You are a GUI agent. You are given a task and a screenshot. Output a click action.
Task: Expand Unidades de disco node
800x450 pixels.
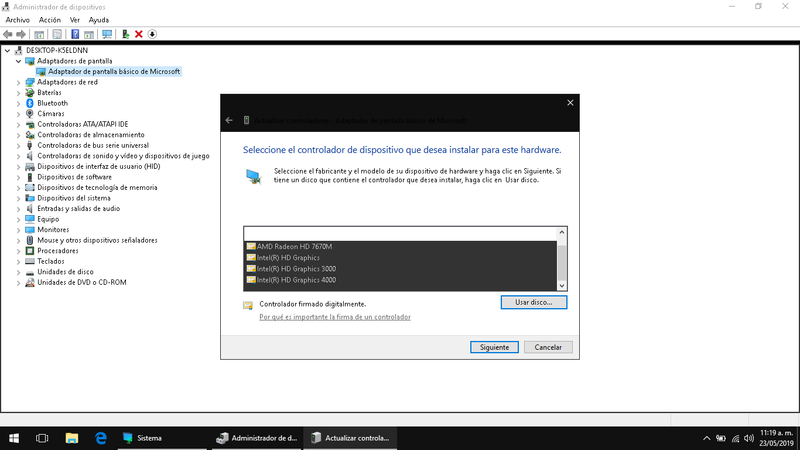(x=18, y=272)
